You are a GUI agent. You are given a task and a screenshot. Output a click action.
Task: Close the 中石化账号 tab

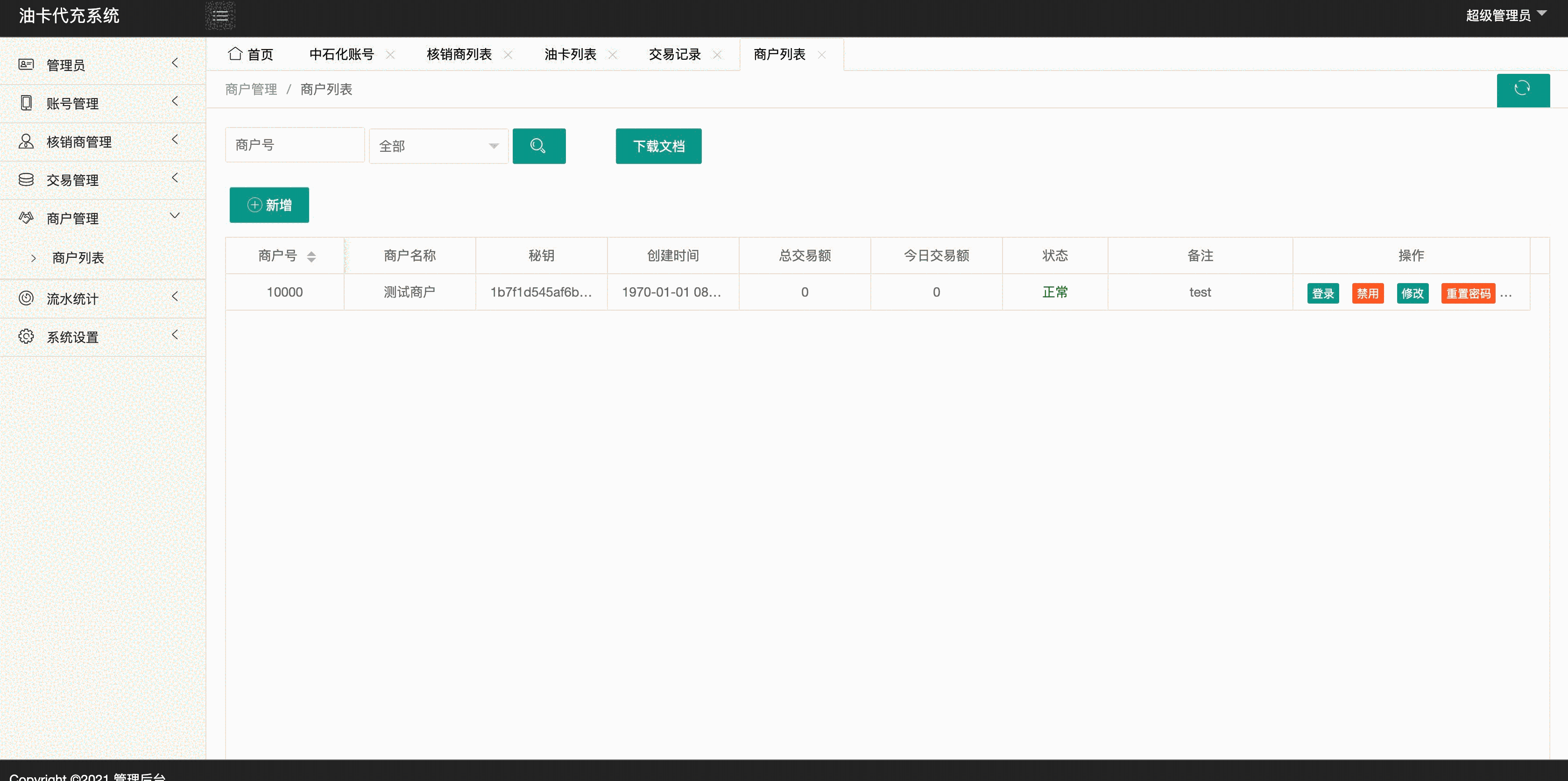click(x=390, y=55)
